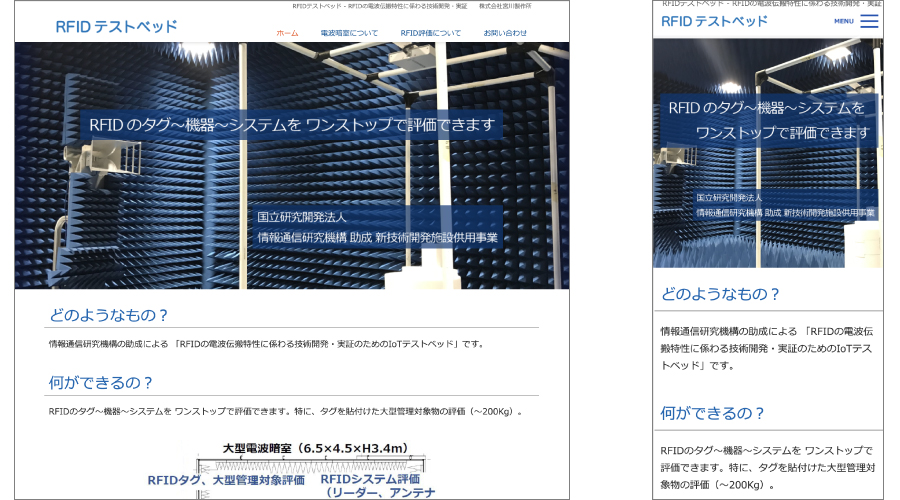Click the mobile MENU label
The width and height of the screenshot is (900, 500).
[844, 21]
